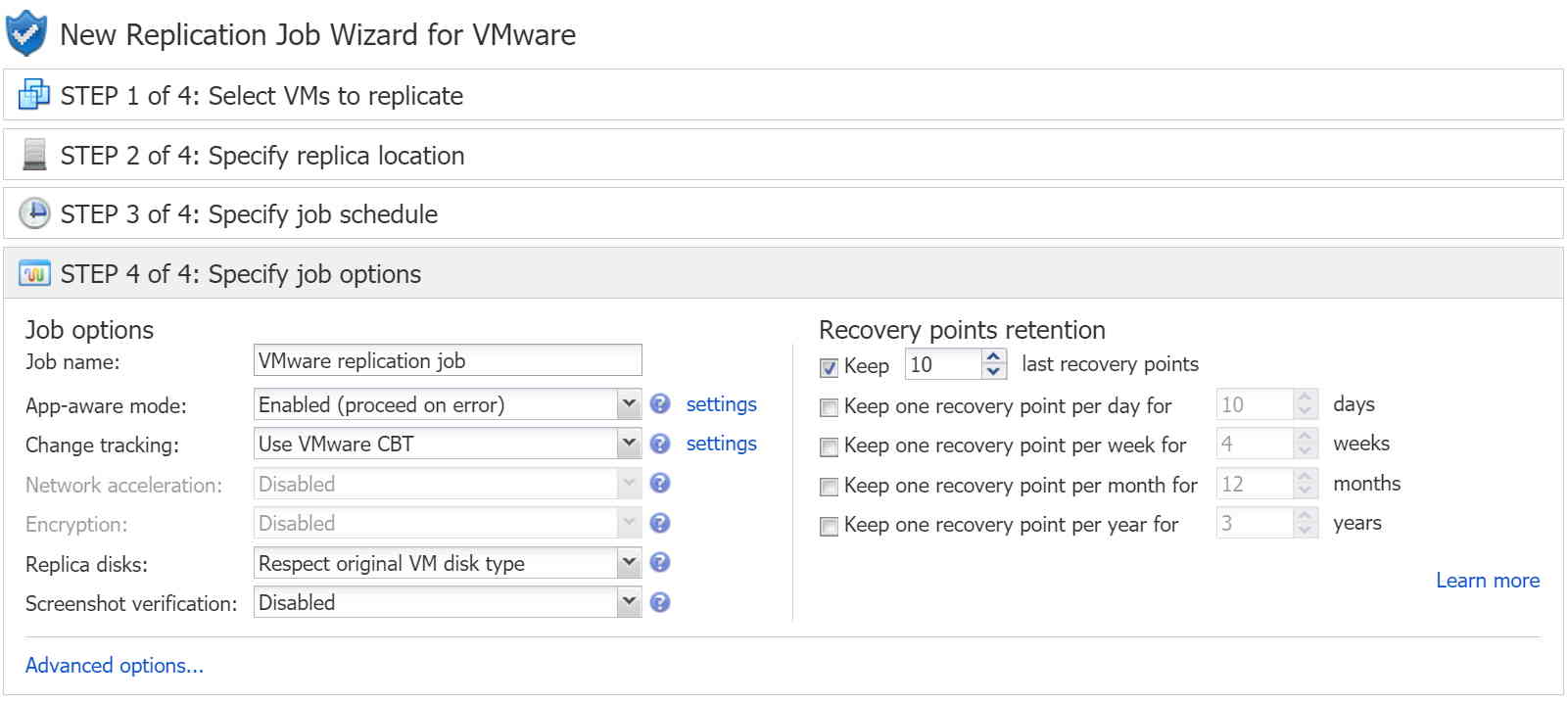1568x703 pixels.
Task: Increase the last recovery points count
Action: 993,356
